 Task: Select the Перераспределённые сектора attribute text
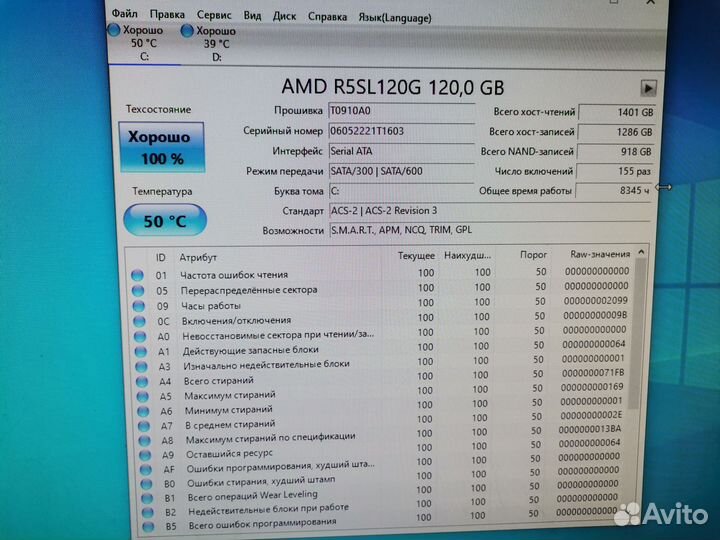249,290
